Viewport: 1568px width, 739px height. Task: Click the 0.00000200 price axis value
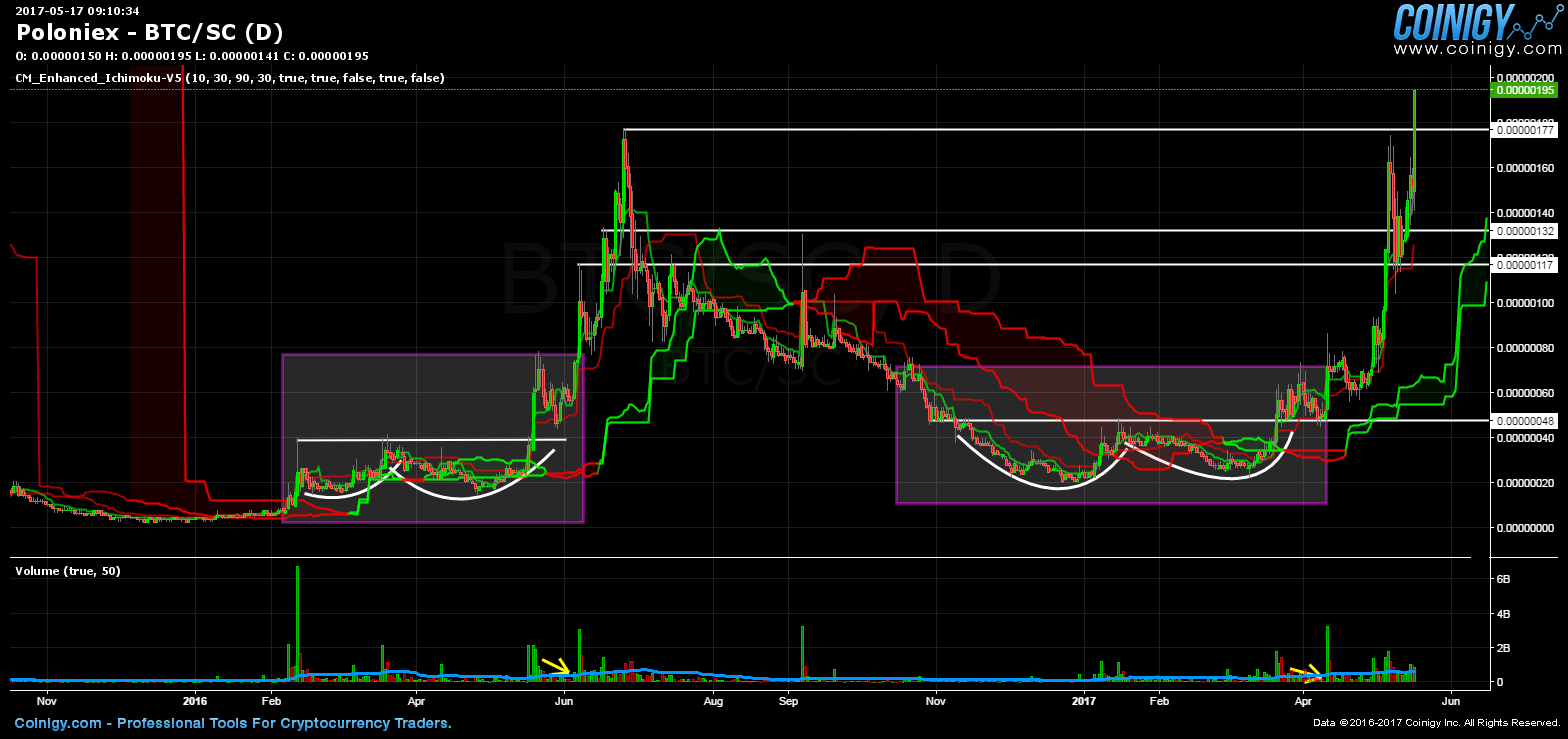click(1525, 78)
